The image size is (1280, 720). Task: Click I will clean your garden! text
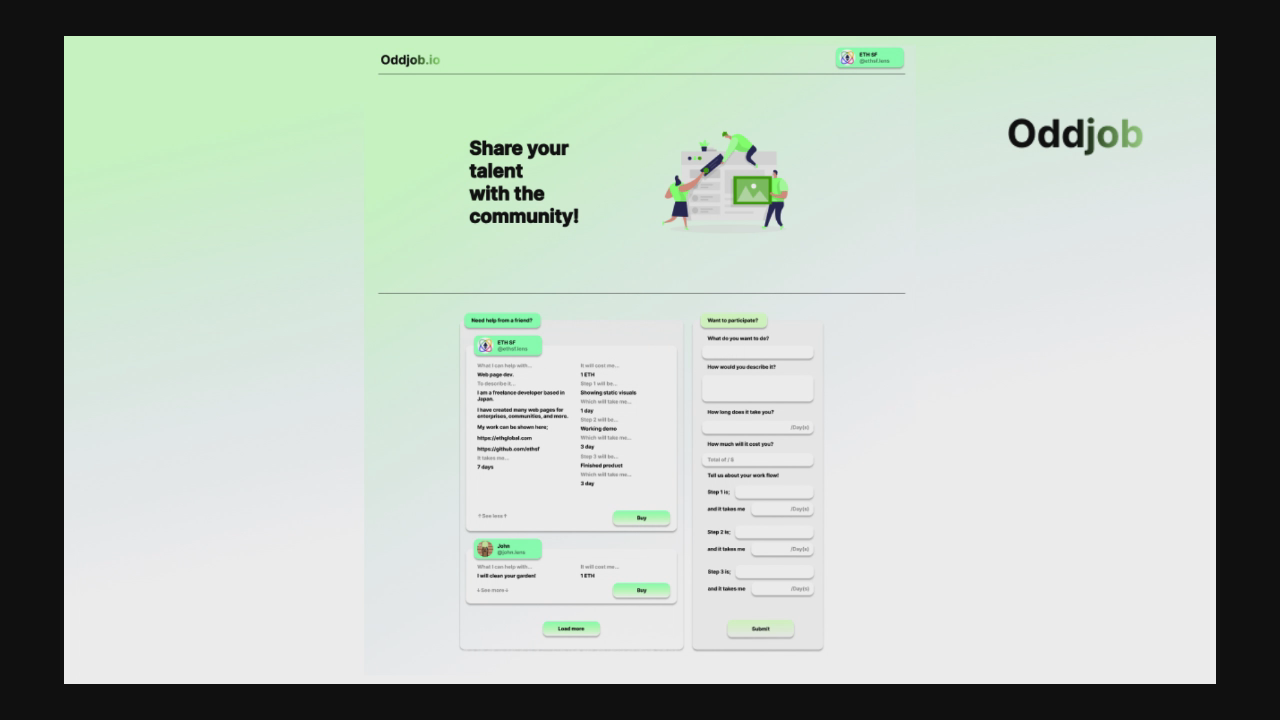point(506,576)
